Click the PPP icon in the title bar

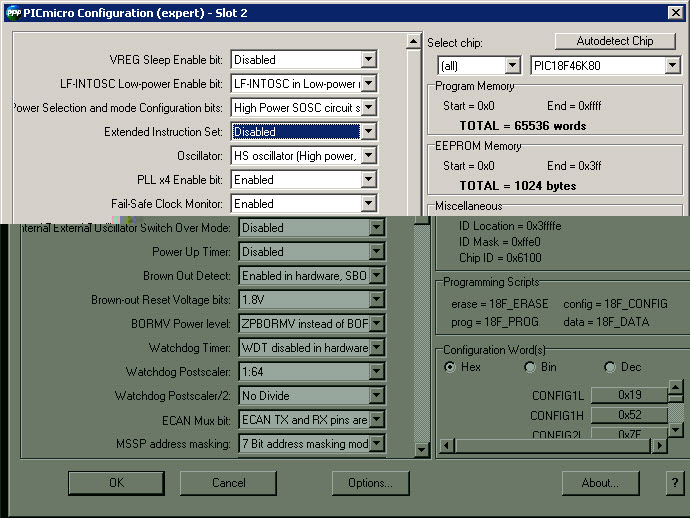tap(14, 13)
